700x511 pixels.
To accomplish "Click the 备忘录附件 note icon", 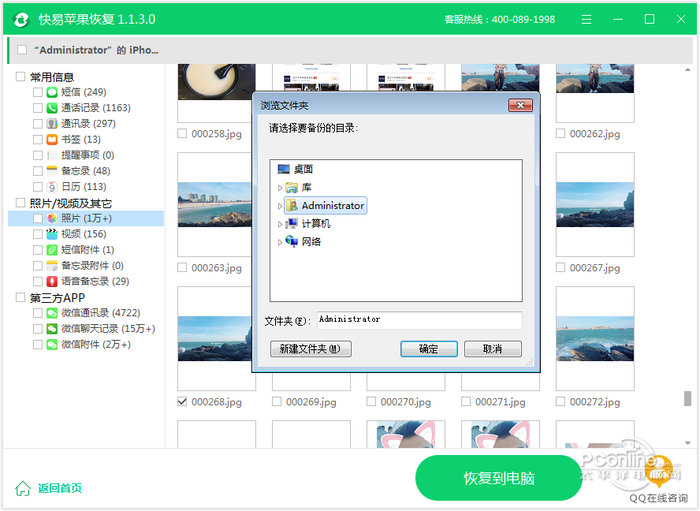I will pyautogui.click(x=52, y=266).
